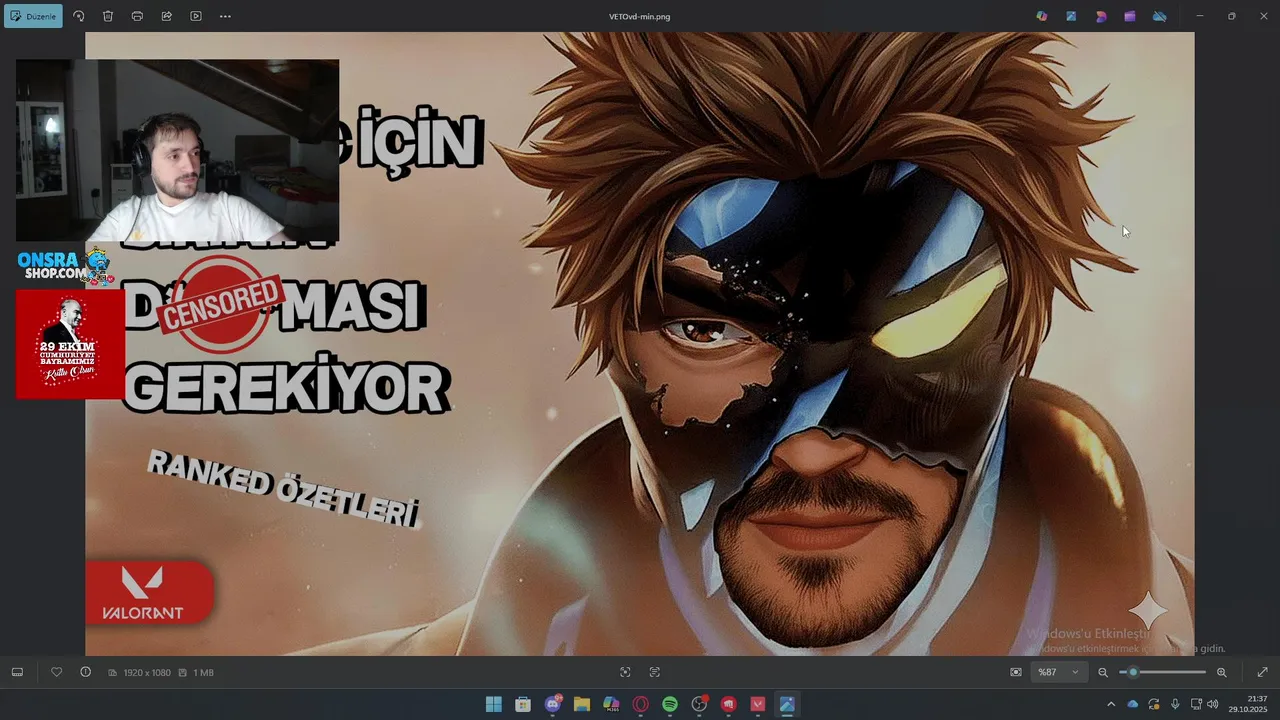
Task: Open Microsoft Store from the taskbar
Action: 523,704
